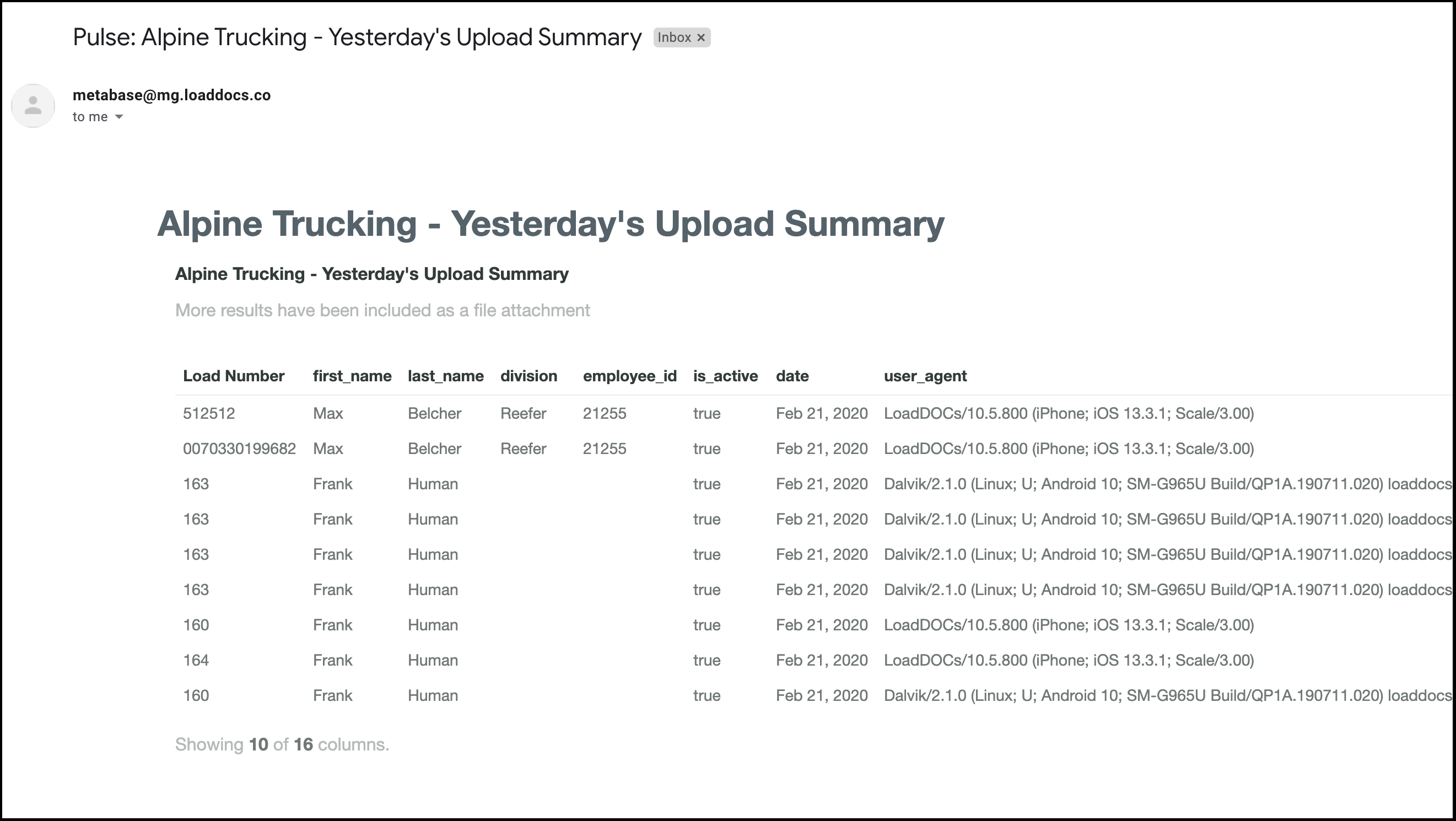1456x821 pixels.
Task: Click the large Alpine Trucking heading
Action: [551, 224]
